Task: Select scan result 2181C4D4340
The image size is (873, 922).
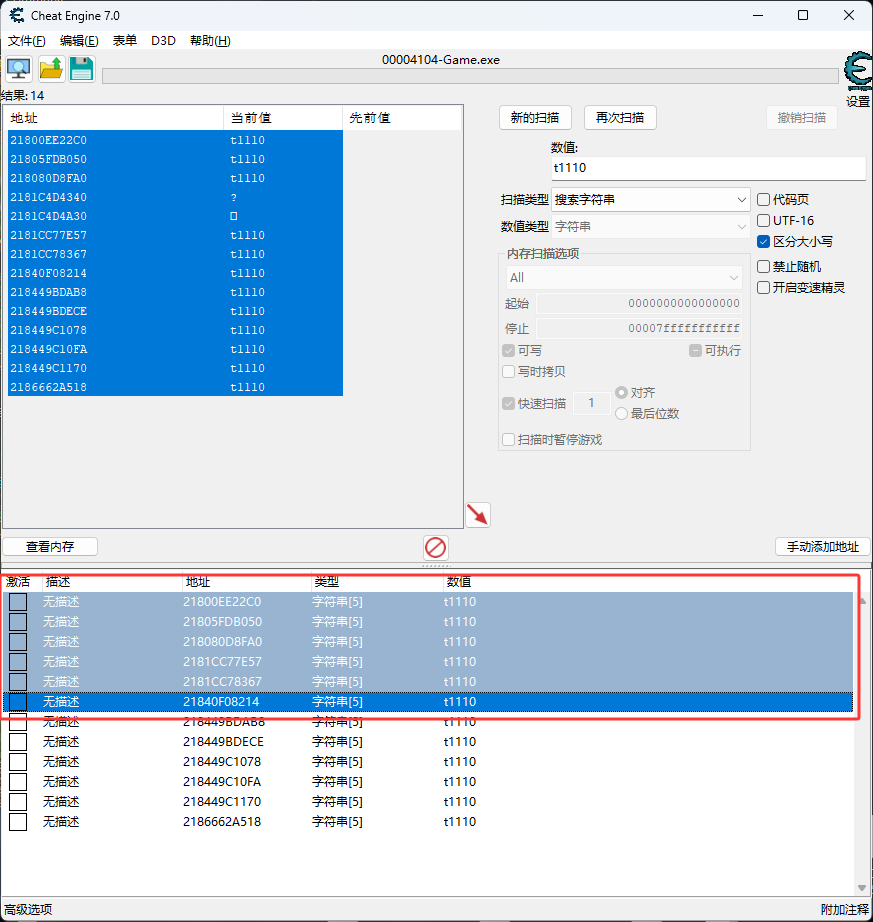Action: [x=175, y=197]
